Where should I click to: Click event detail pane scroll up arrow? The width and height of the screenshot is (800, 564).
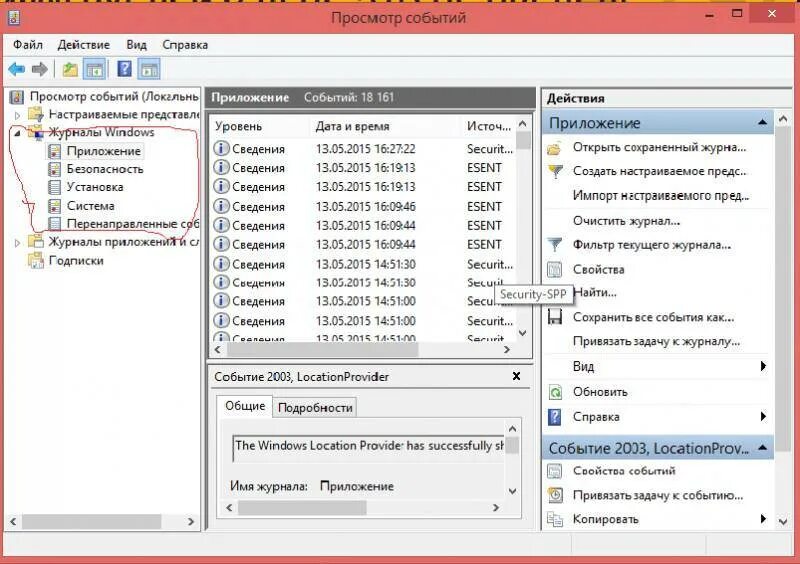point(512,429)
